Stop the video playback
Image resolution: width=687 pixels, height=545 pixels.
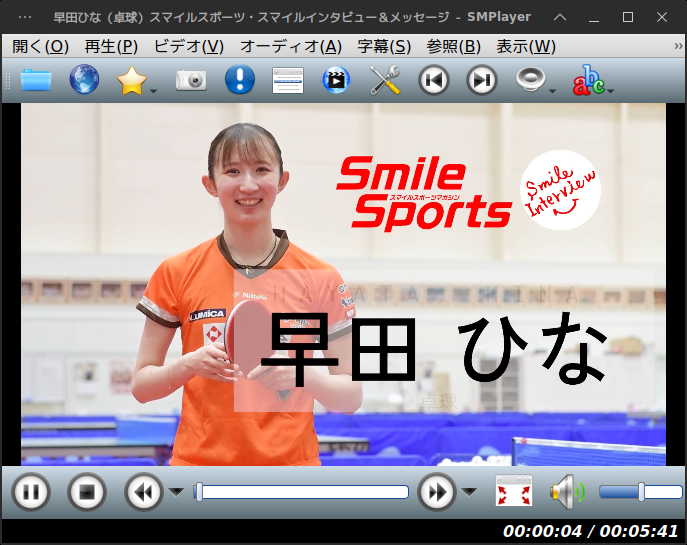pos(87,492)
